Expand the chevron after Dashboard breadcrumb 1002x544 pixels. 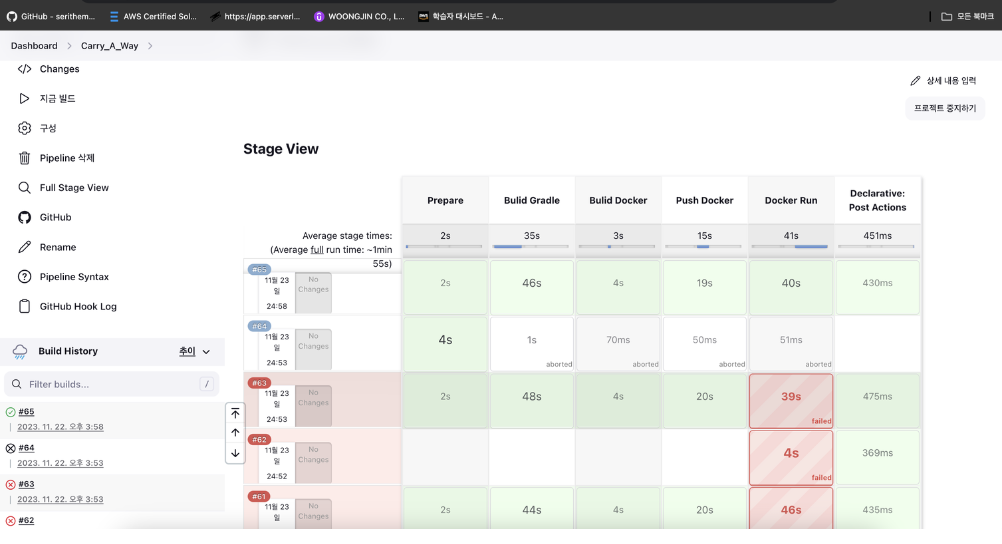[x=69, y=46]
